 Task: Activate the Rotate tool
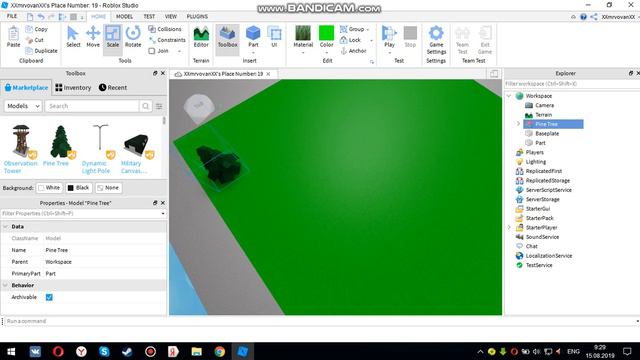[133, 36]
